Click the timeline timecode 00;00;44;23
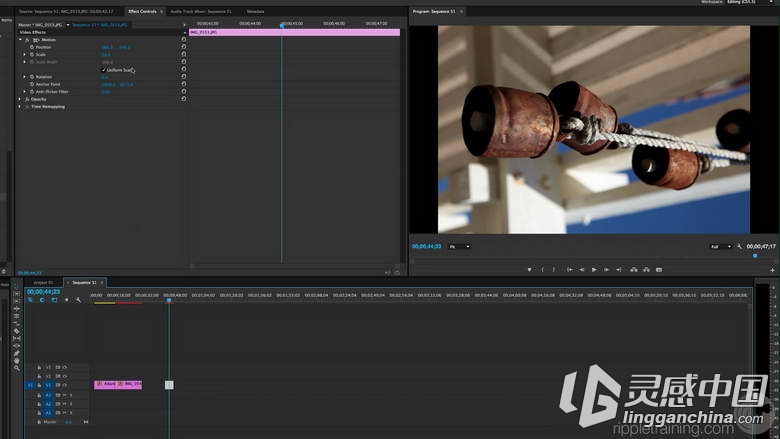The image size is (780, 439). pos(43,292)
